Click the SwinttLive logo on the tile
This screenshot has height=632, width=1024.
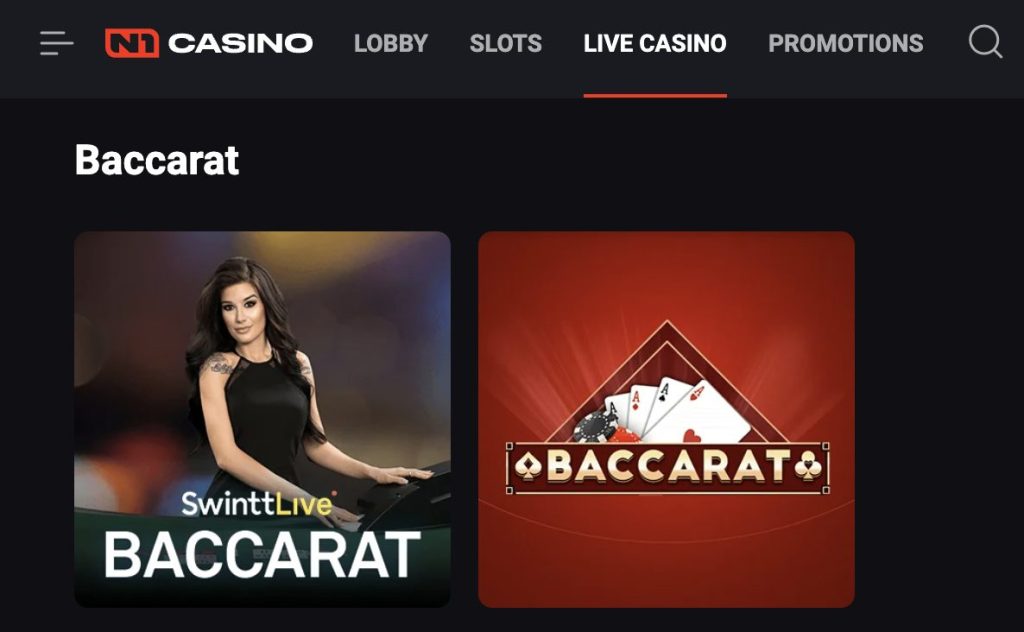[257, 503]
